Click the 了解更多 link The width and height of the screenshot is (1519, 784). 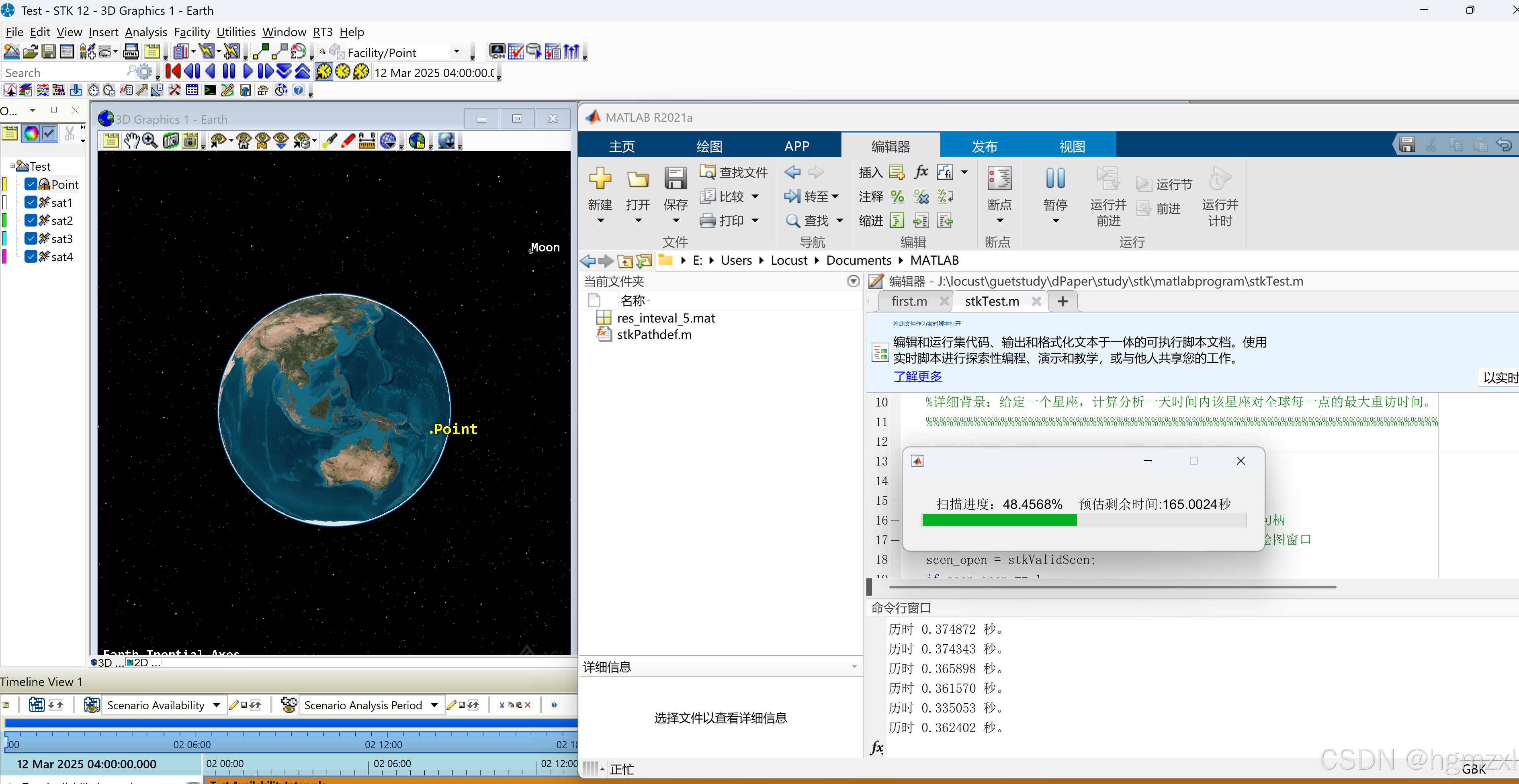pyautogui.click(x=917, y=376)
